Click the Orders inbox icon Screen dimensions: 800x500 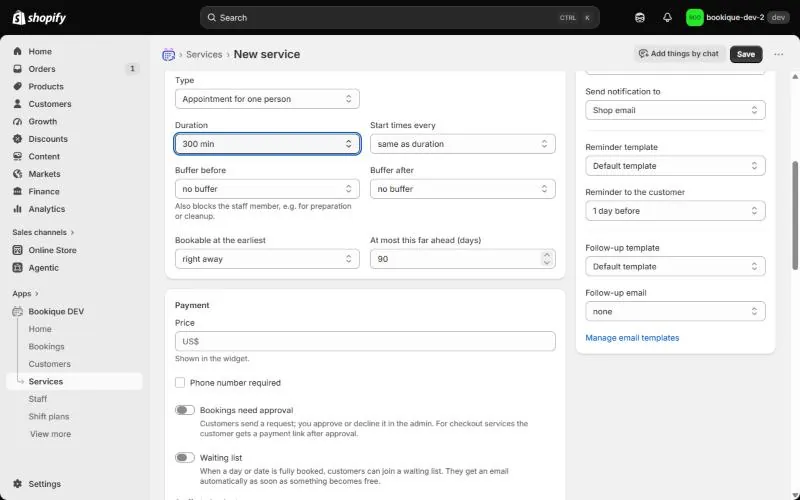[x=18, y=69]
